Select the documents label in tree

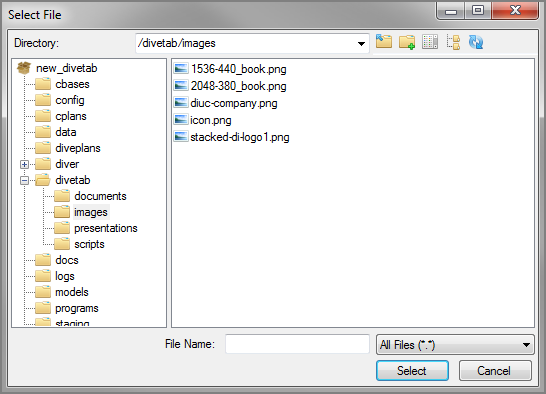click(100, 196)
